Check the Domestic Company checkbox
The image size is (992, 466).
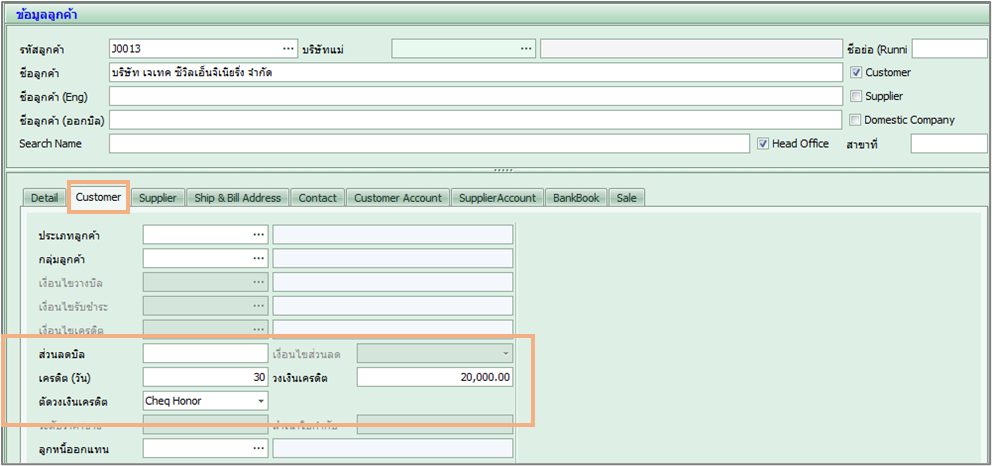tap(855, 120)
